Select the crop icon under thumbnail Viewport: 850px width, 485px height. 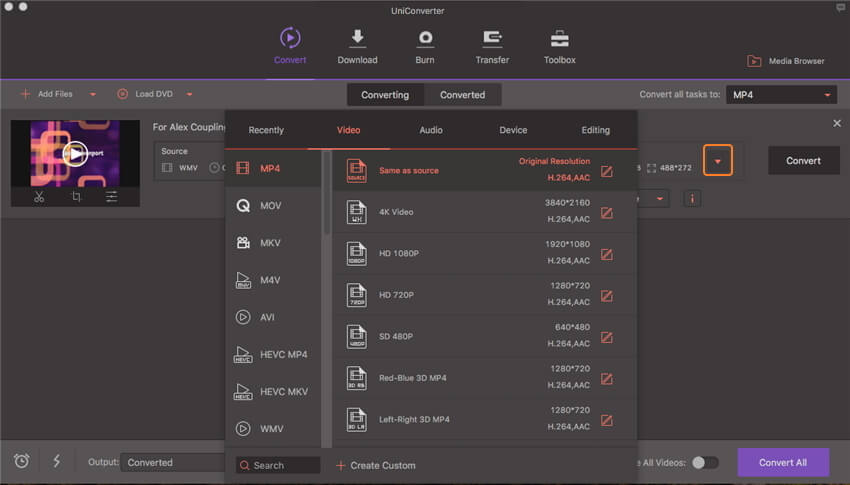(x=76, y=197)
